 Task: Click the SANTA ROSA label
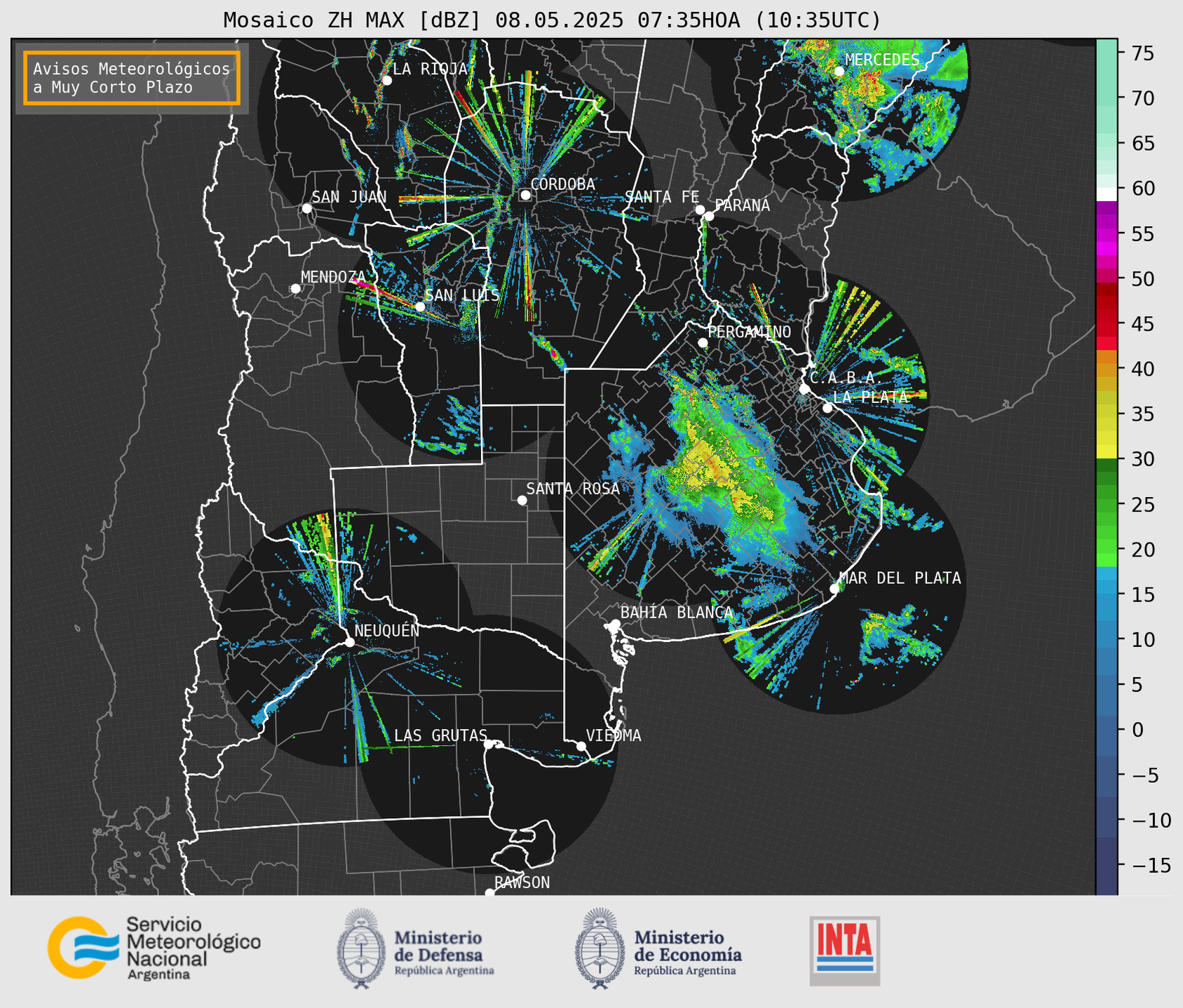[573, 489]
